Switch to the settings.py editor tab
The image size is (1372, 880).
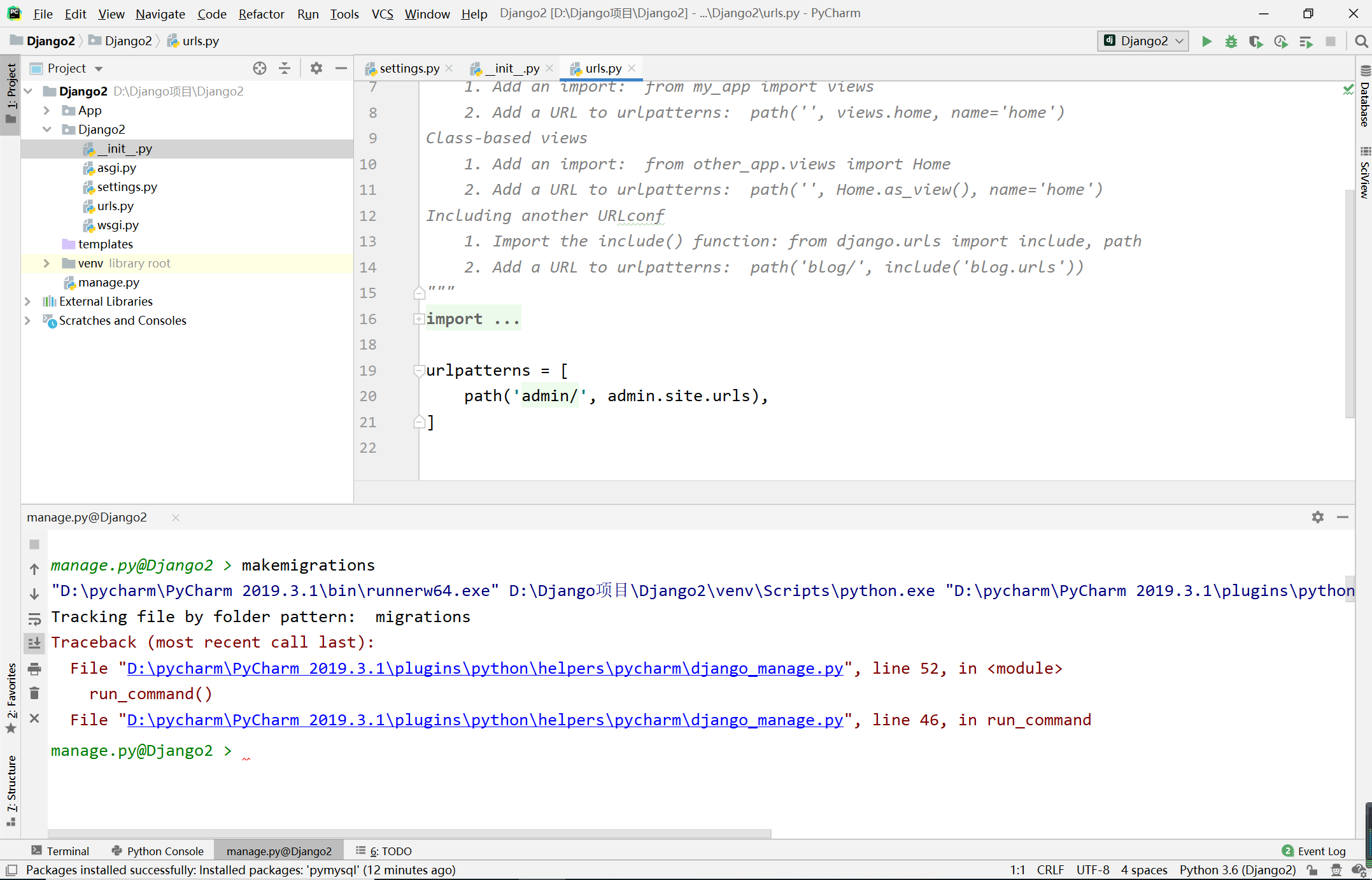pyautogui.click(x=408, y=68)
